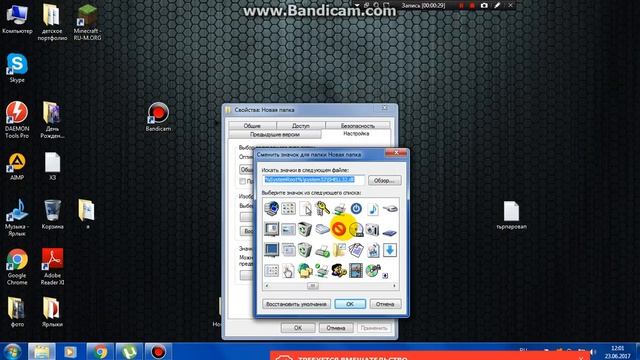Choose the camera icon in icon list
This screenshot has height=360, width=640.
pos(373,229)
